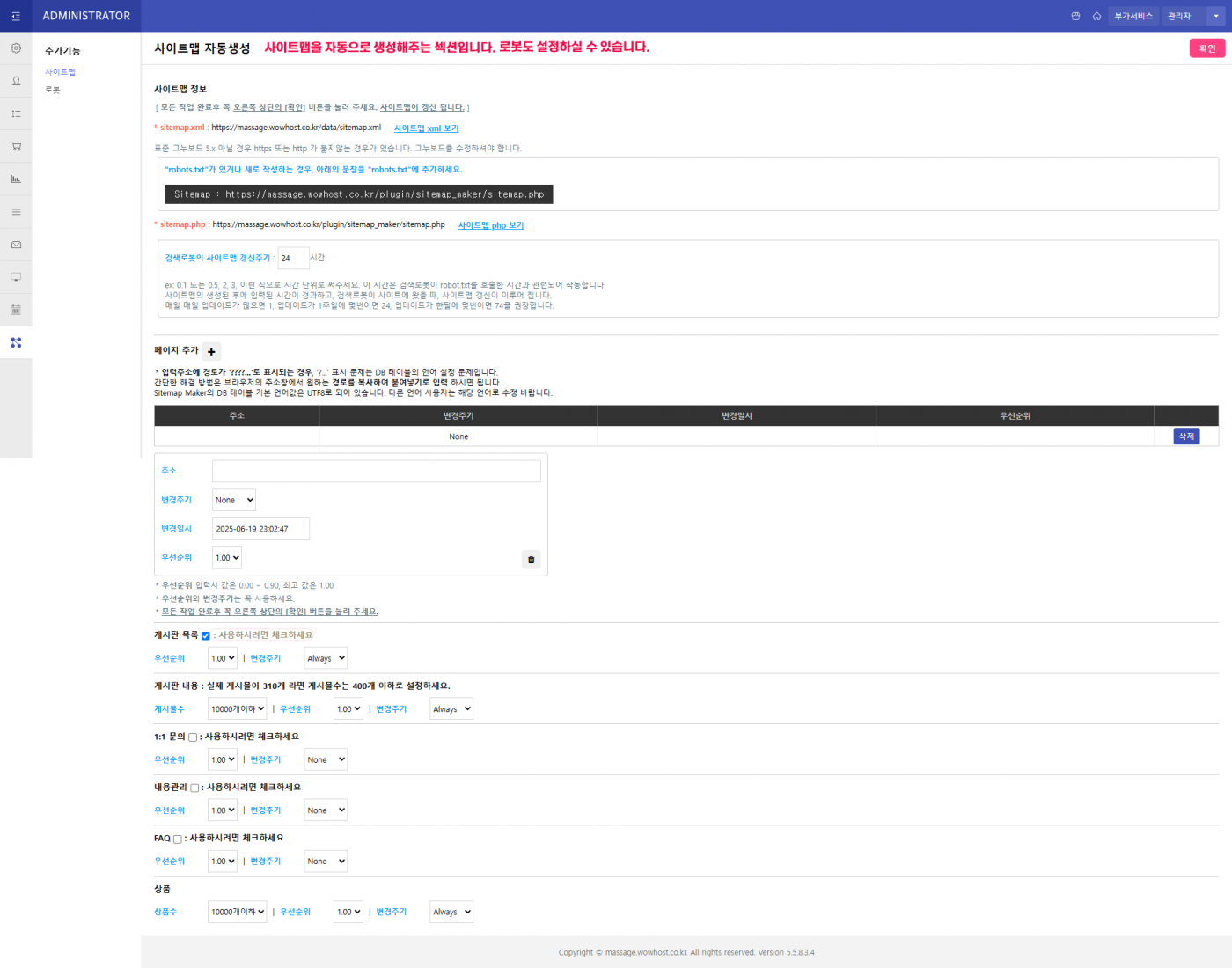Change the 게시판 목록 변경주기 from Always
The height and width of the screenshot is (968, 1232).
click(326, 657)
